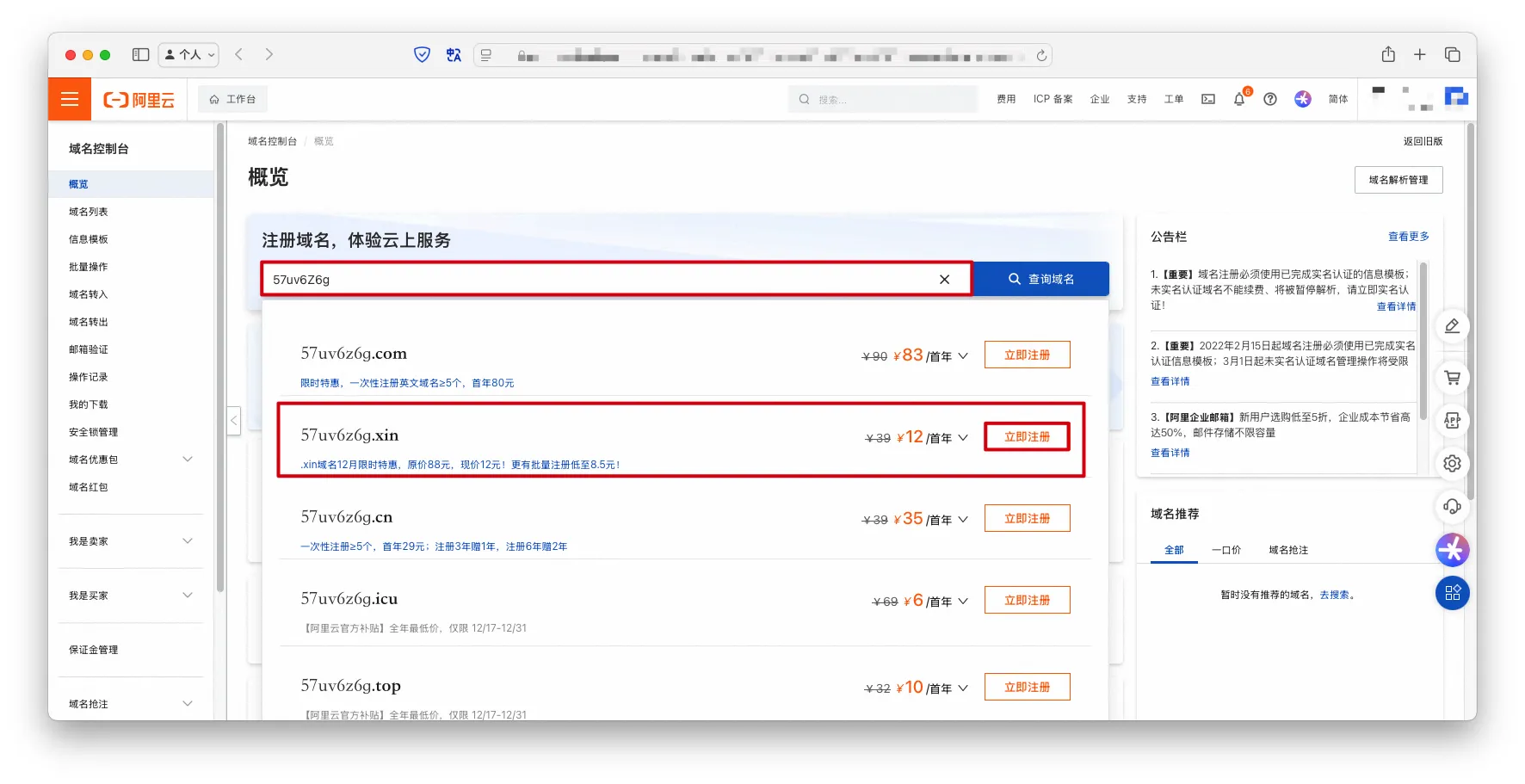Click the settings gear floating icon
The image size is (1525, 784).
click(1452, 464)
